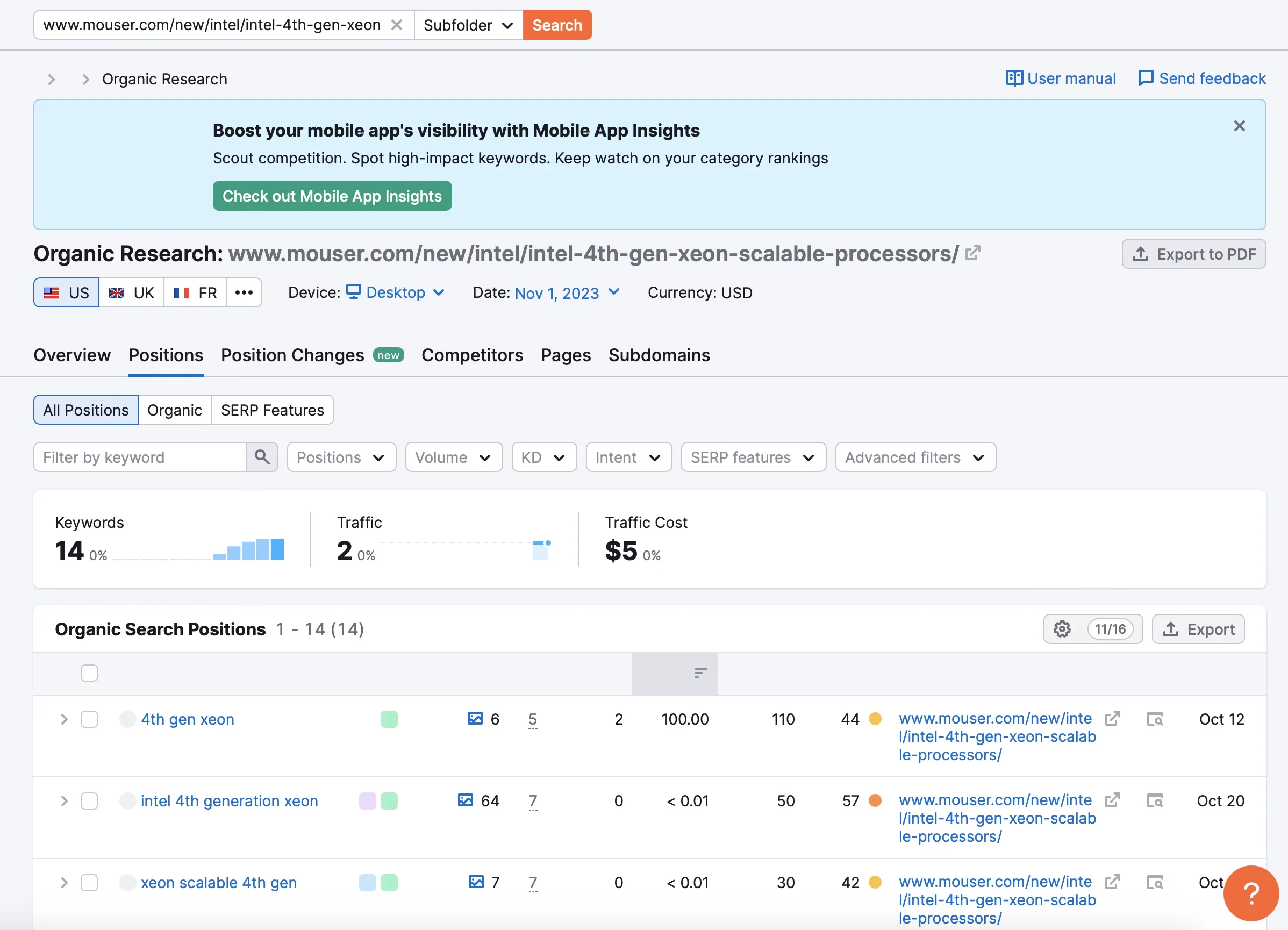The width and height of the screenshot is (1288, 930).
Task: Open external URL for 4th gen xeon row
Action: click(1112, 719)
